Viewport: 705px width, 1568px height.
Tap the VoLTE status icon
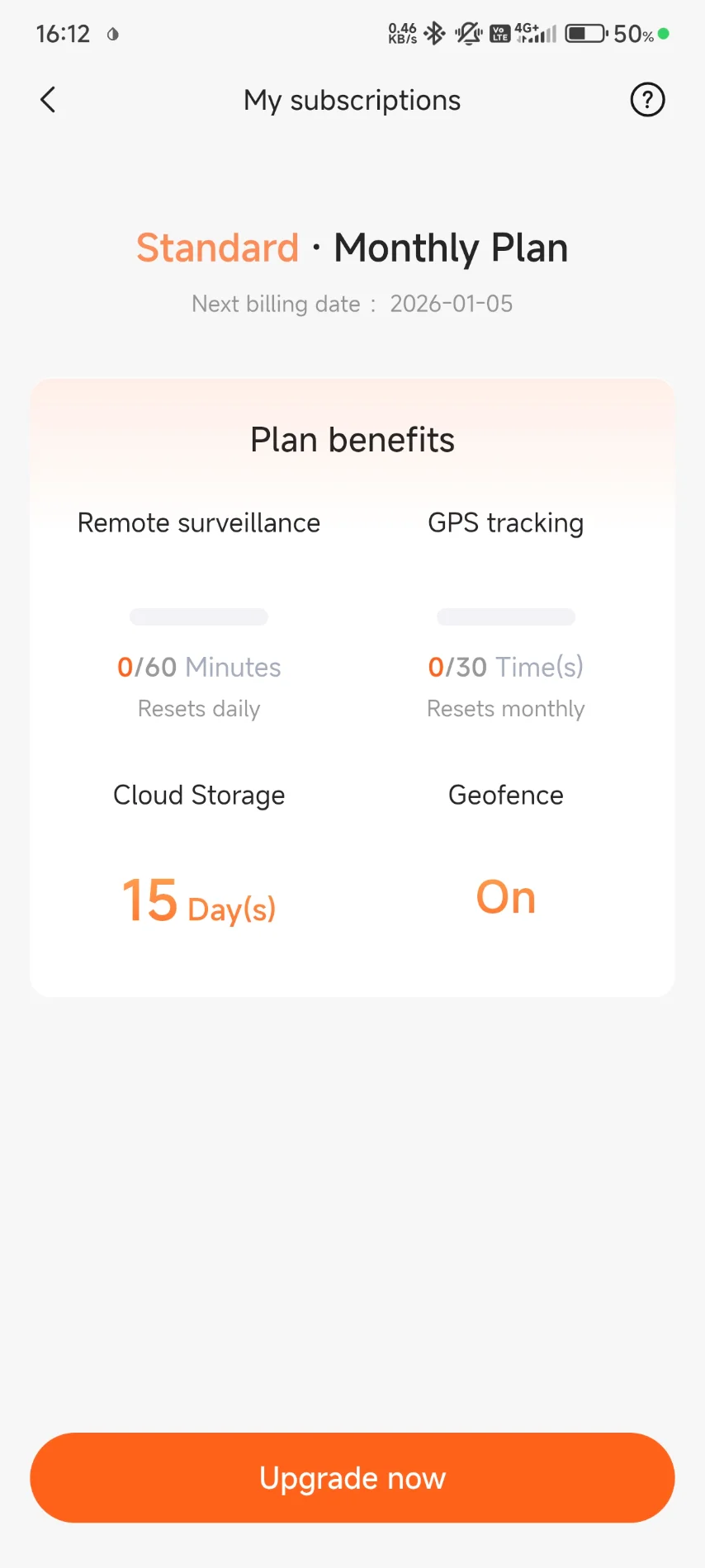(x=500, y=34)
